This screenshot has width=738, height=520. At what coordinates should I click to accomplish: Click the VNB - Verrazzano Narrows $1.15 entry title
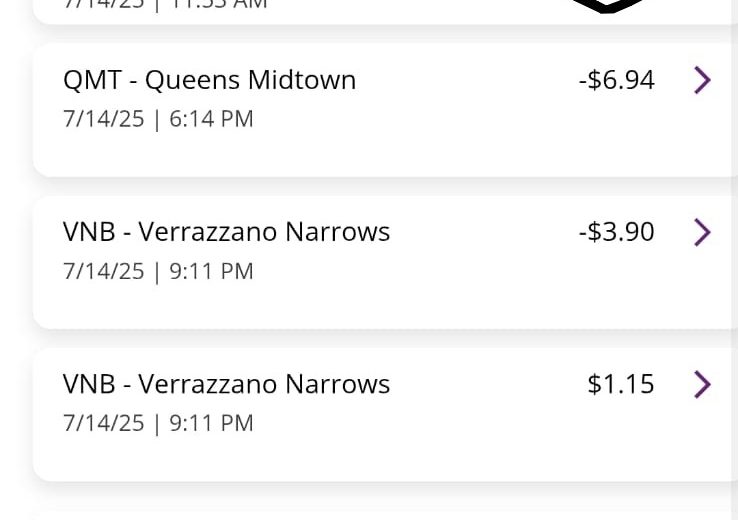pyautogui.click(x=226, y=384)
